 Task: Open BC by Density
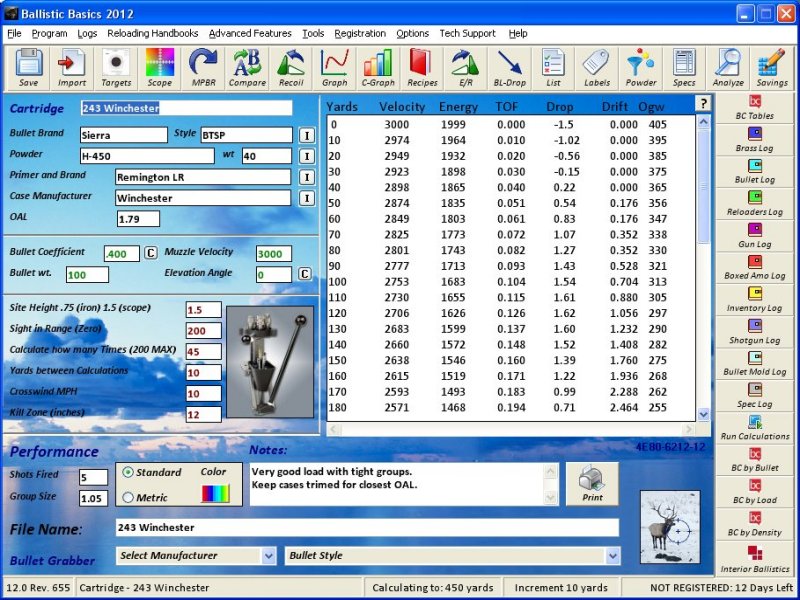pos(755,524)
